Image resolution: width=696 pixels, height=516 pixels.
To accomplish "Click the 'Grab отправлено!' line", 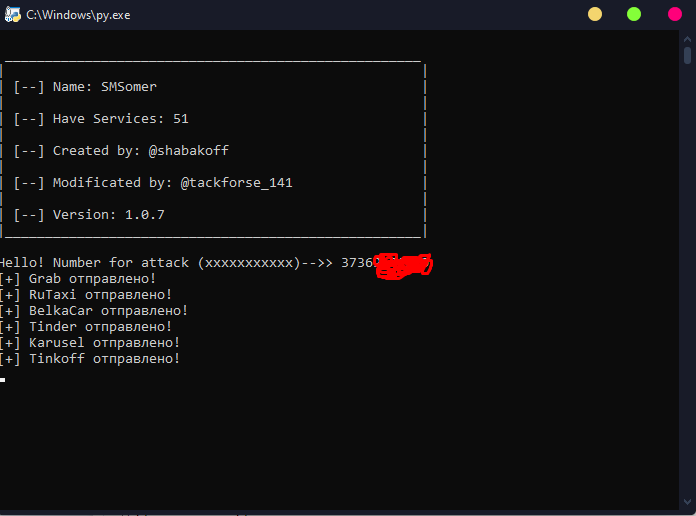I will pos(77,279).
